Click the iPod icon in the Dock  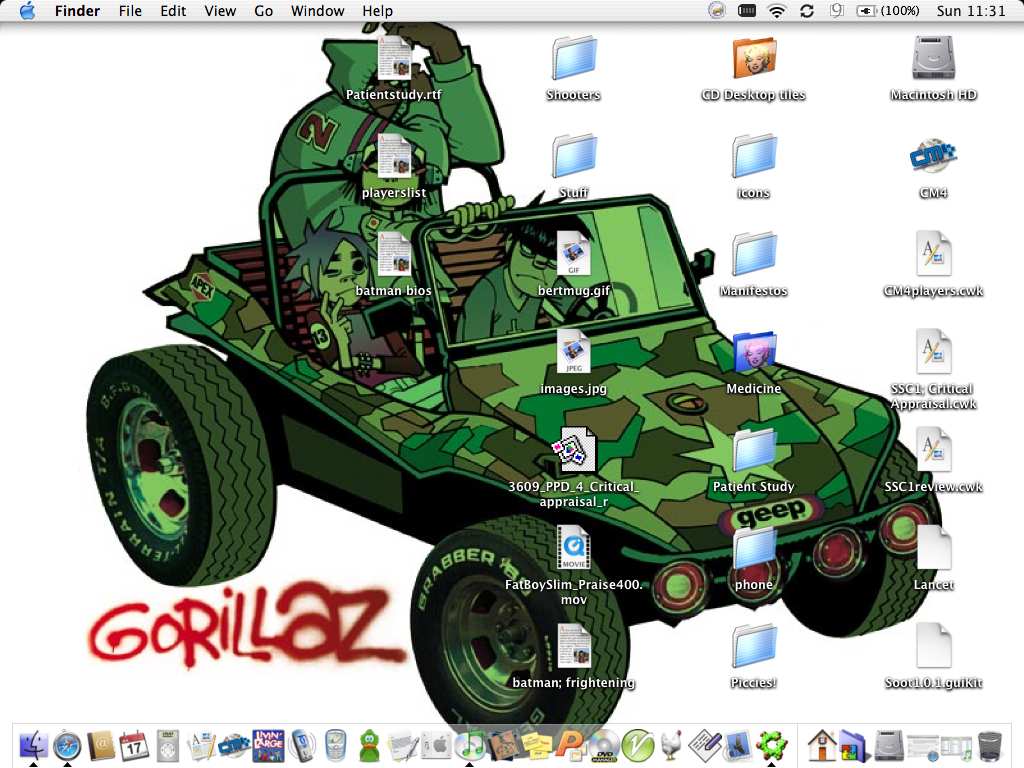pyautogui.click(x=168, y=745)
